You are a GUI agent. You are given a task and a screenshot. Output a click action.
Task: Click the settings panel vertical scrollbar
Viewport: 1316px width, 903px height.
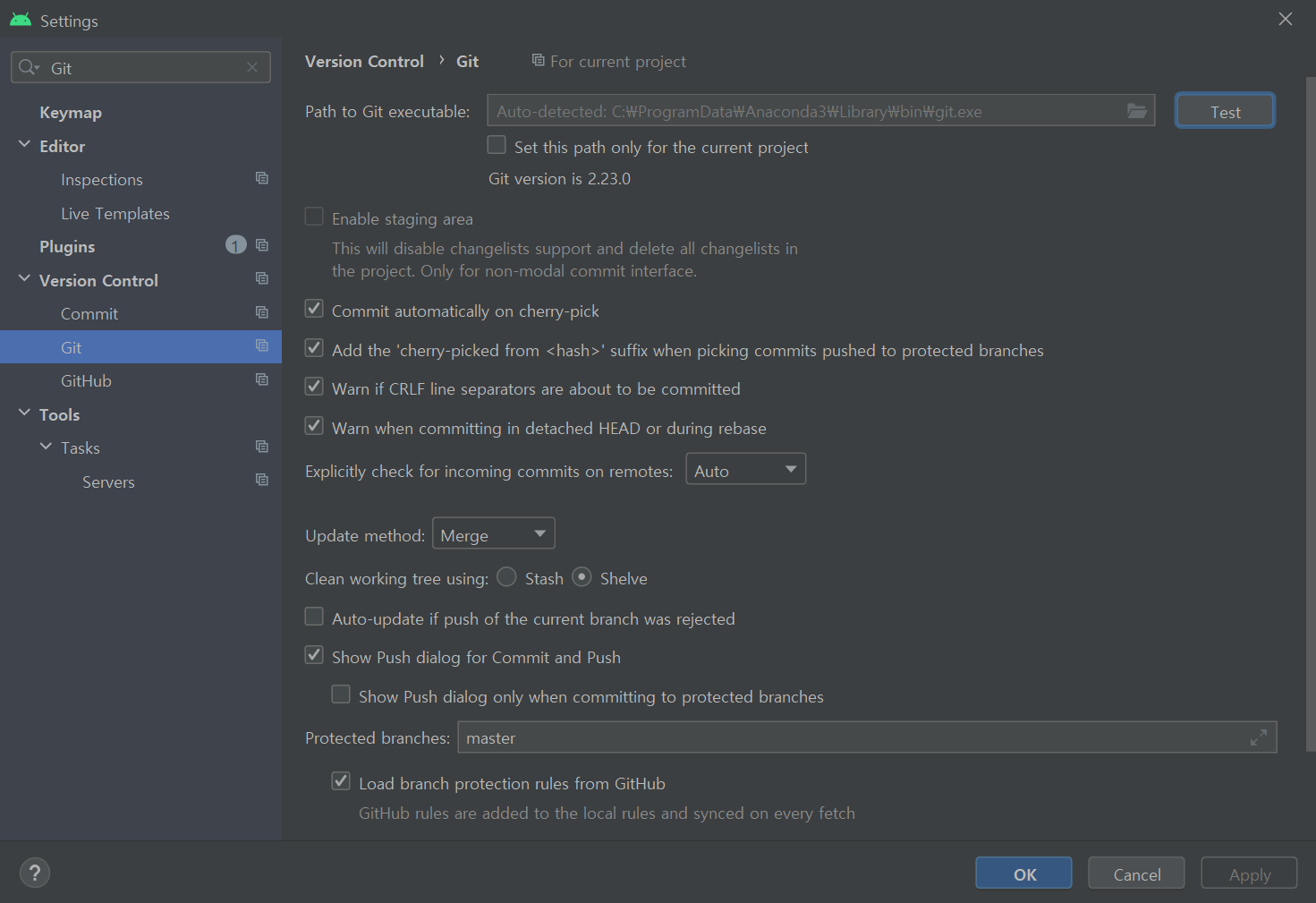[1311, 414]
